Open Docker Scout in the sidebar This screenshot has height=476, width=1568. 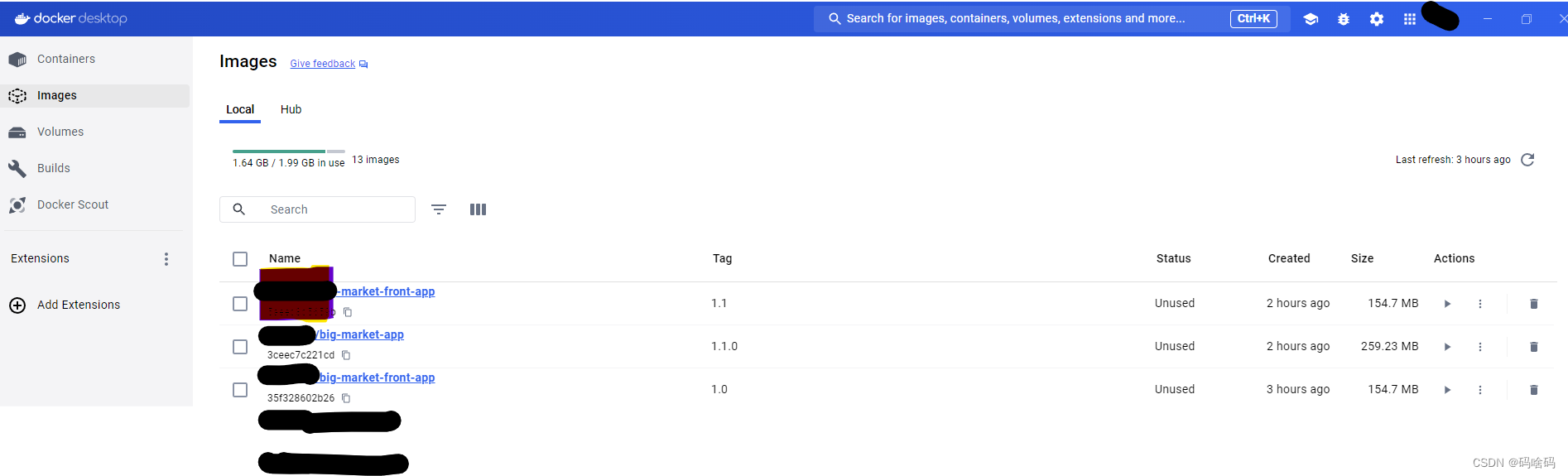click(95, 205)
